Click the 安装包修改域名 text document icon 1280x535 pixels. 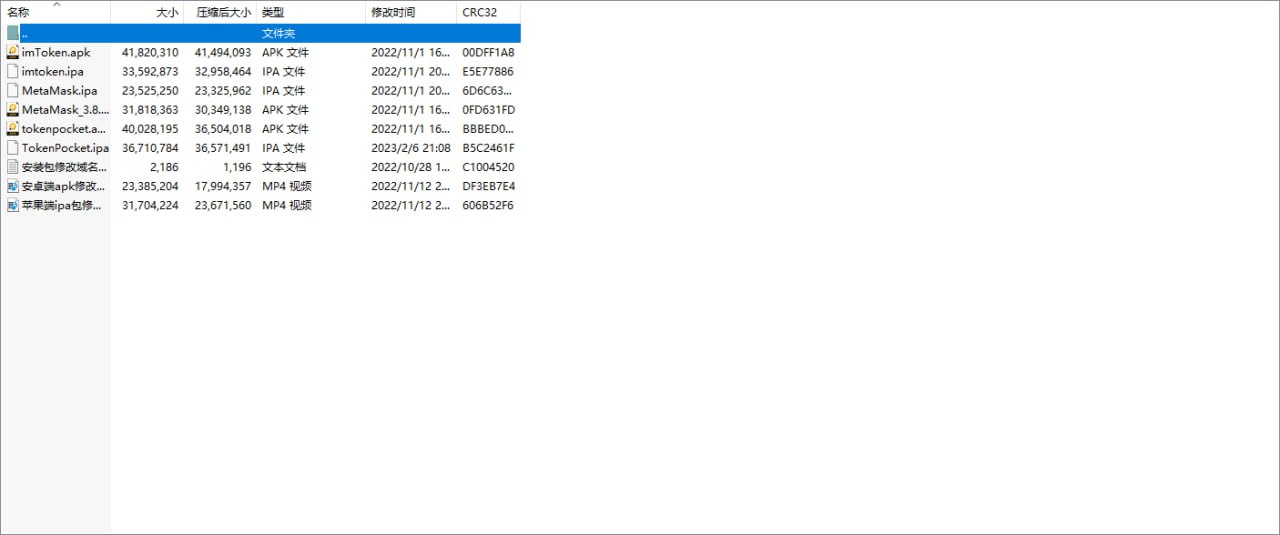(x=12, y=167)
